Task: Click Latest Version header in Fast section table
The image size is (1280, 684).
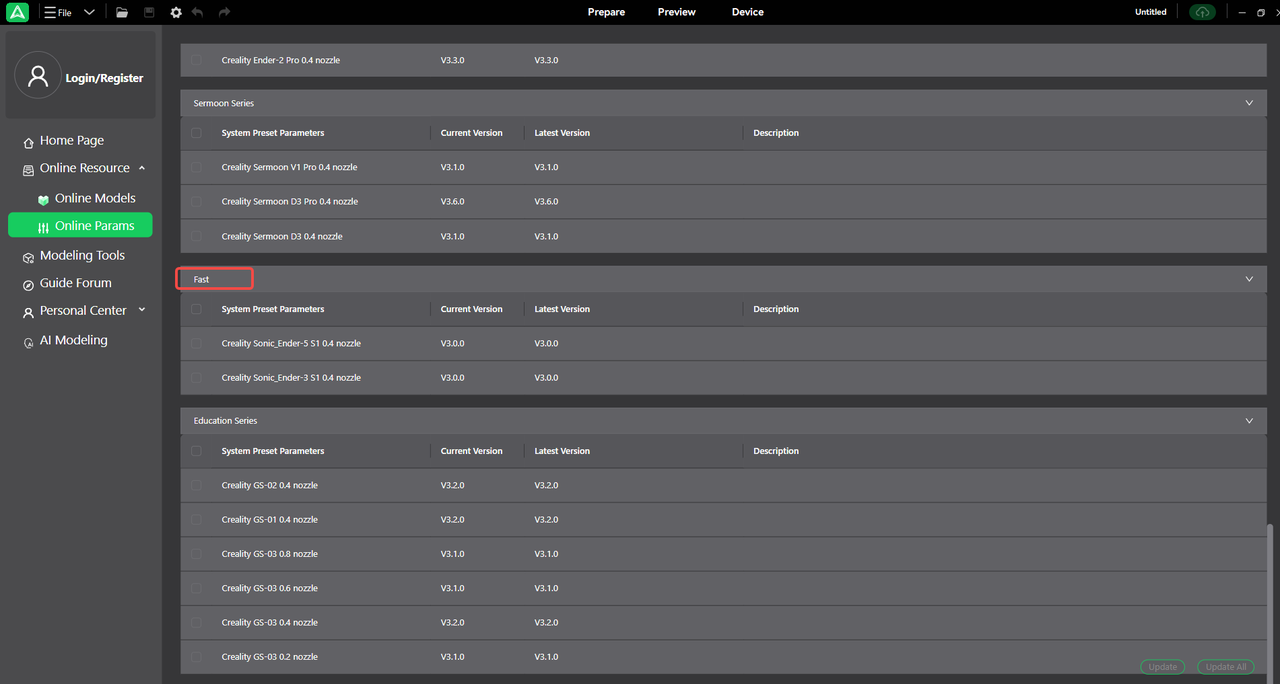Action: [562, 309]
